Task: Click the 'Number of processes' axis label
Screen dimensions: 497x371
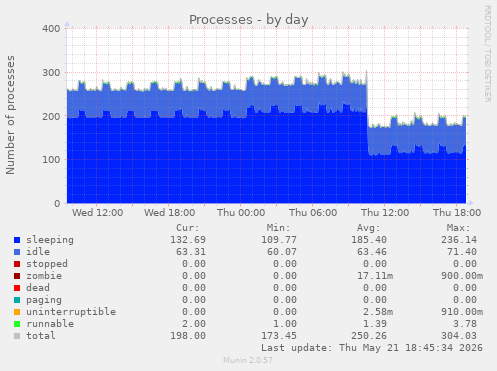Action: pos(10,115)
